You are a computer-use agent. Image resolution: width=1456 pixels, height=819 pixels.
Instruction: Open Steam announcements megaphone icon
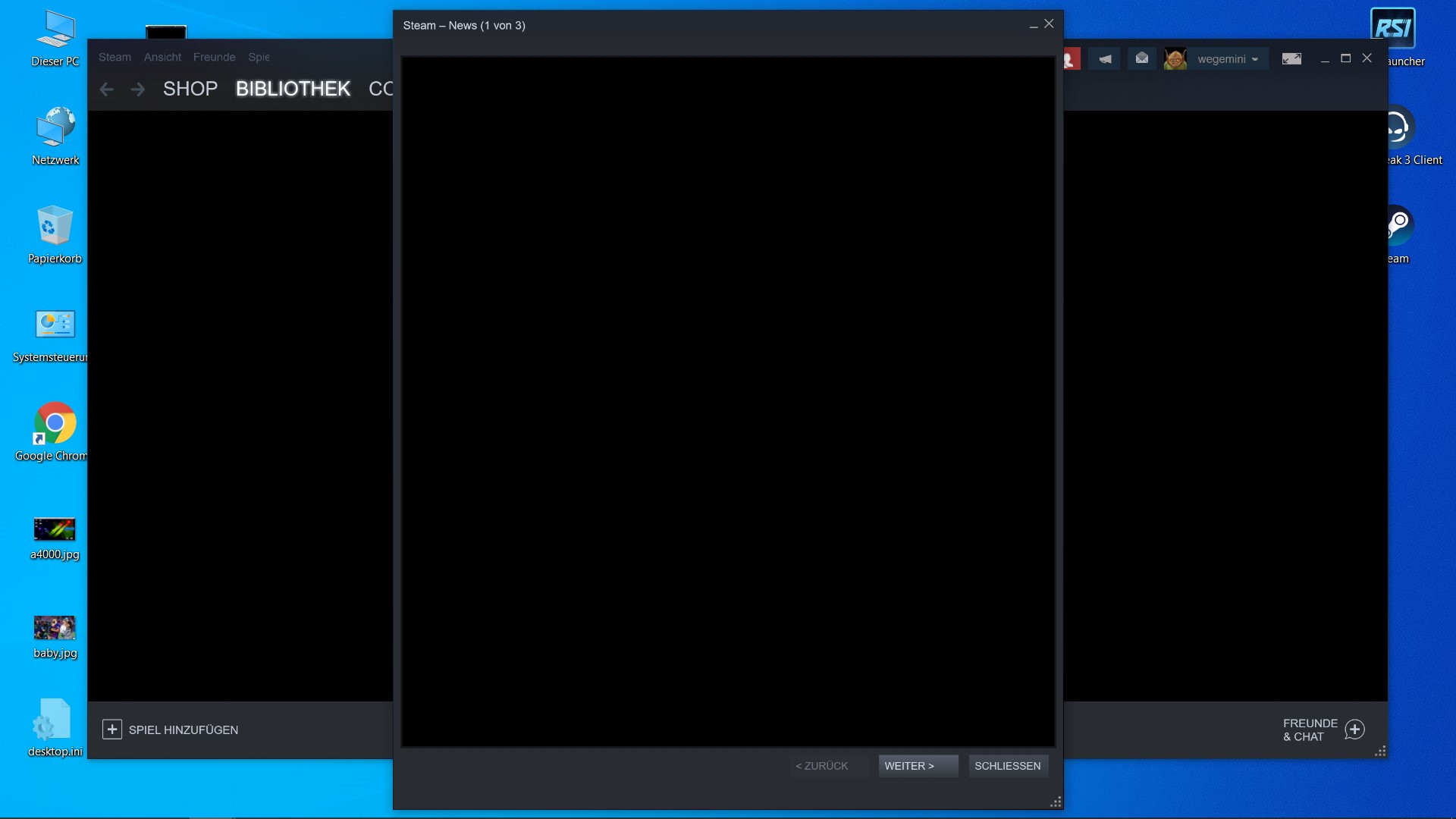(1105, 58)
